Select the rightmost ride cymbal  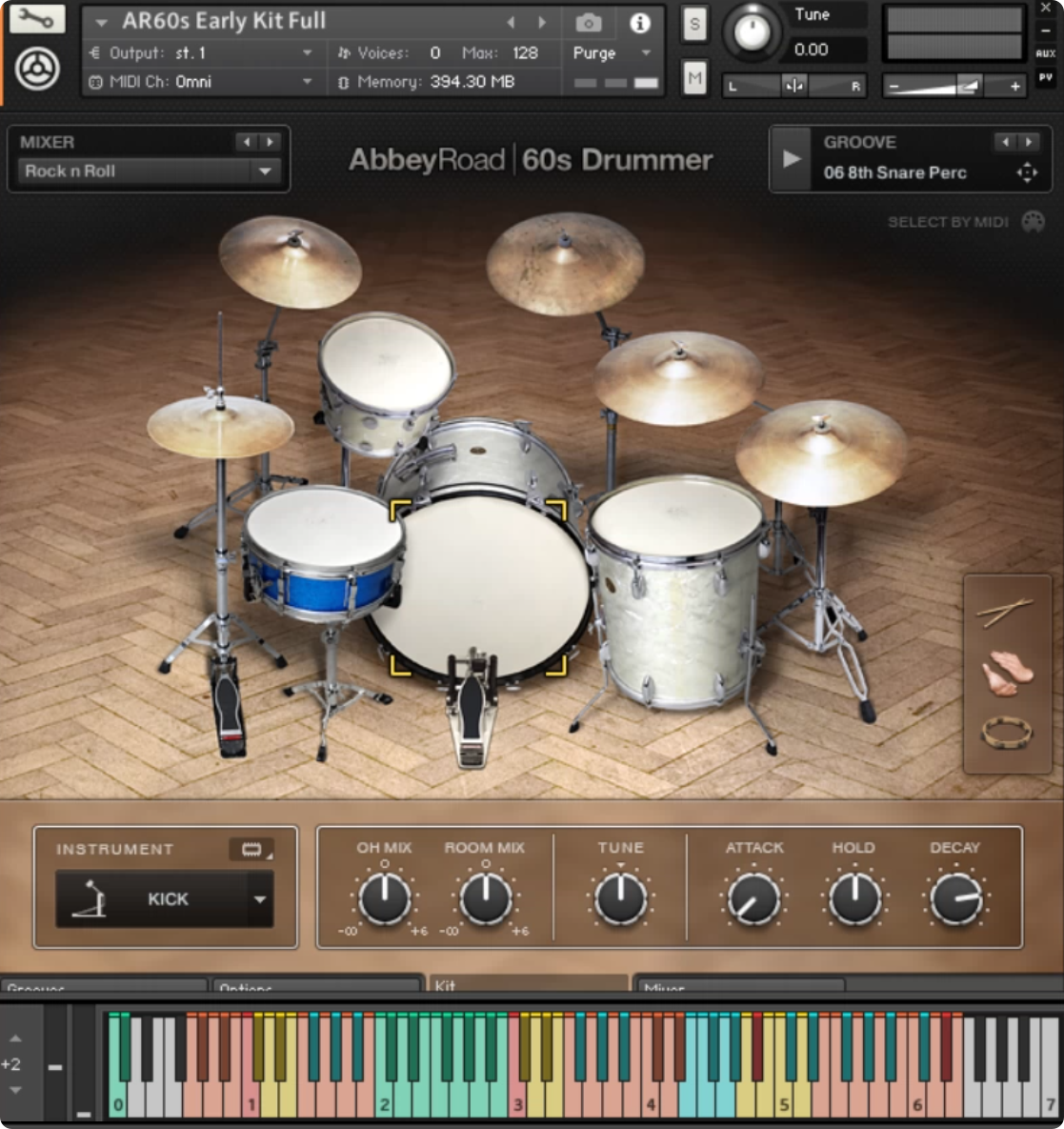pos(821,453)
